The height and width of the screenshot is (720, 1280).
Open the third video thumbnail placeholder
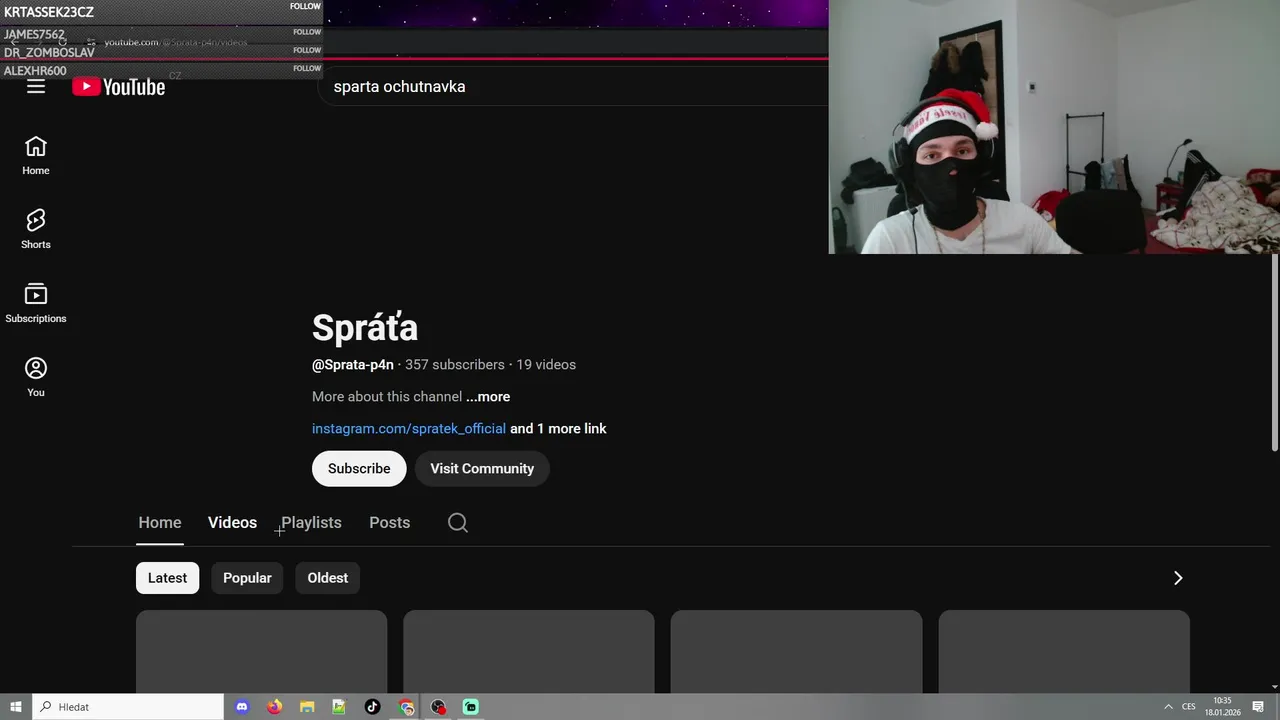click(796, 652)
